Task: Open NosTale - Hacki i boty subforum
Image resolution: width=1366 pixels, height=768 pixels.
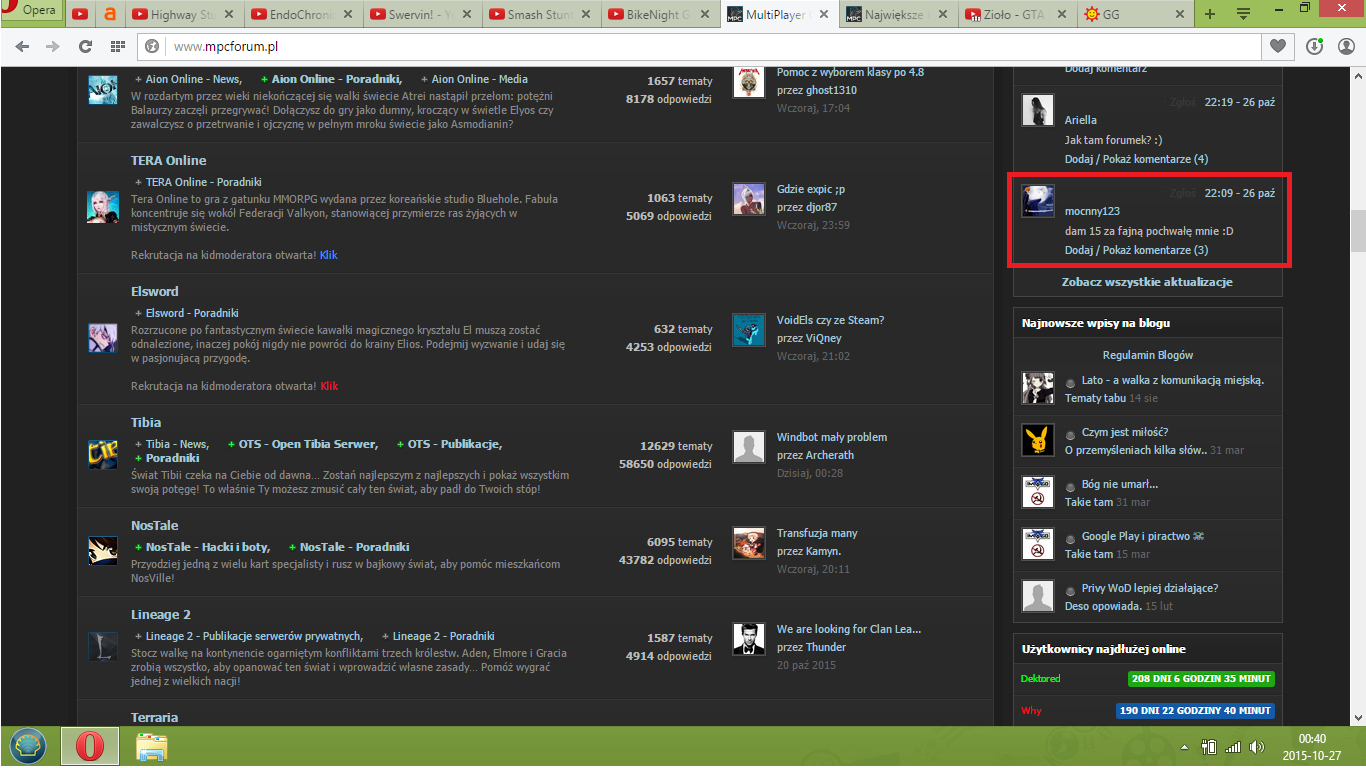Action: click(208, 547)
